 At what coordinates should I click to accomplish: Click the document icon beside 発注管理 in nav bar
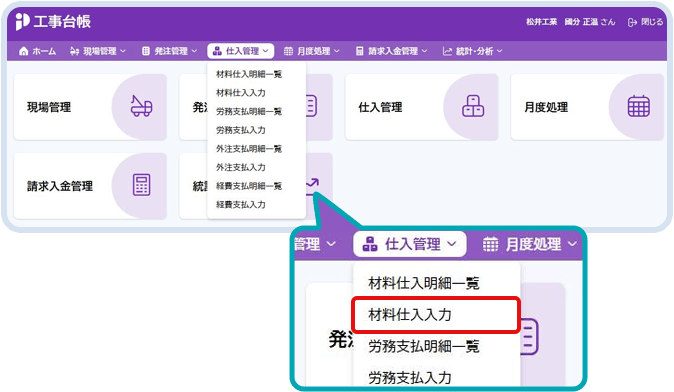[146, 51]
